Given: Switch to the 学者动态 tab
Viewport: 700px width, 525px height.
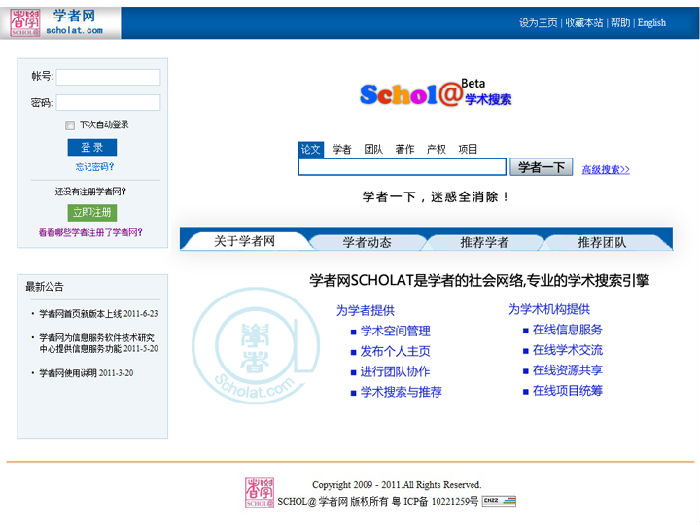Looking at the screenshot, I should (x=367, y=242).
